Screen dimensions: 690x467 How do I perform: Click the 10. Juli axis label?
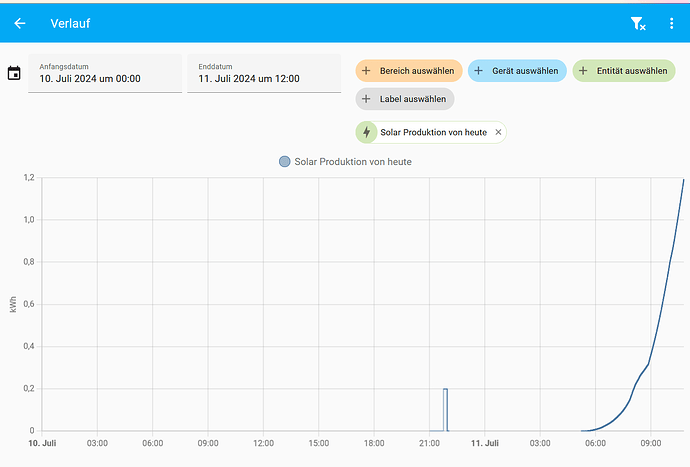(42, 443)
